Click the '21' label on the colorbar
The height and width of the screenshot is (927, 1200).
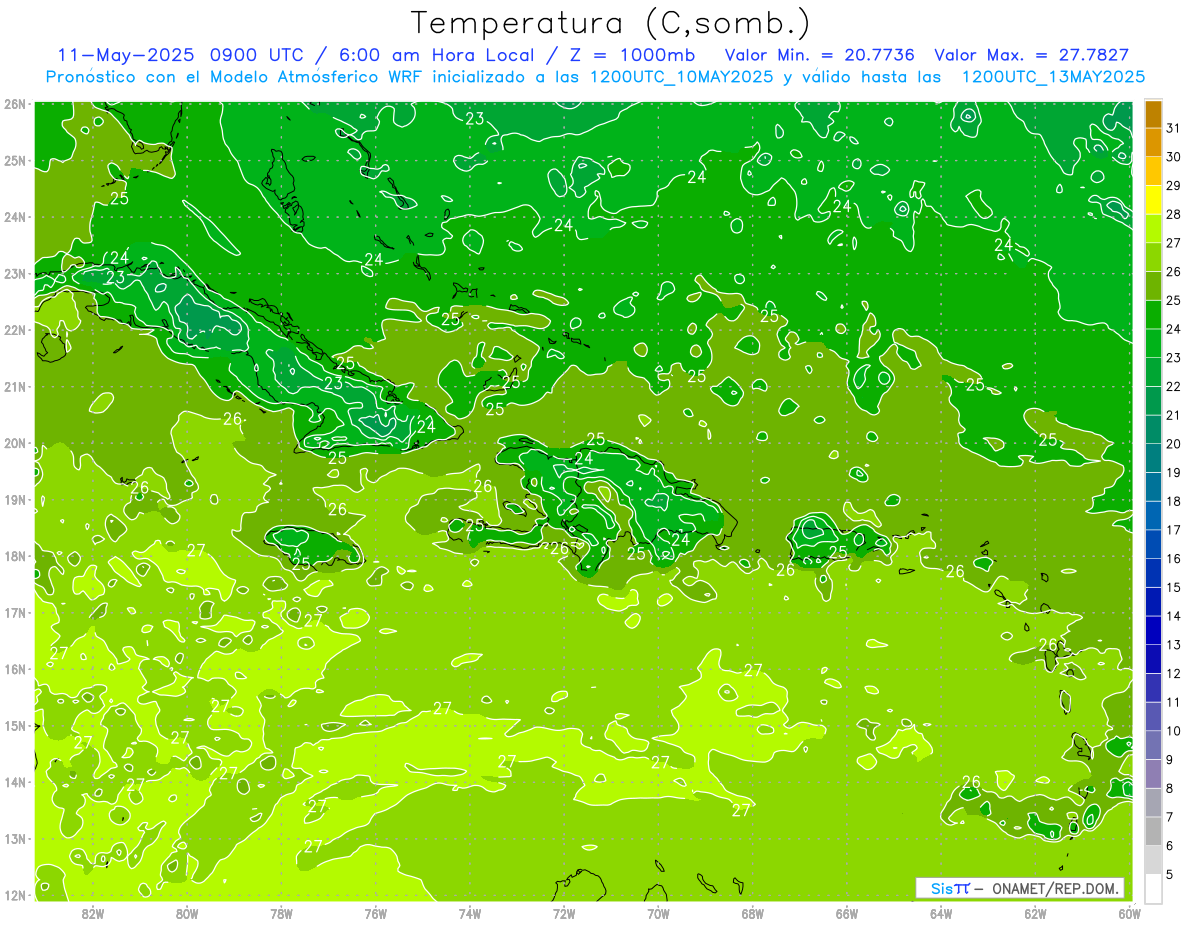point(1174,415)
